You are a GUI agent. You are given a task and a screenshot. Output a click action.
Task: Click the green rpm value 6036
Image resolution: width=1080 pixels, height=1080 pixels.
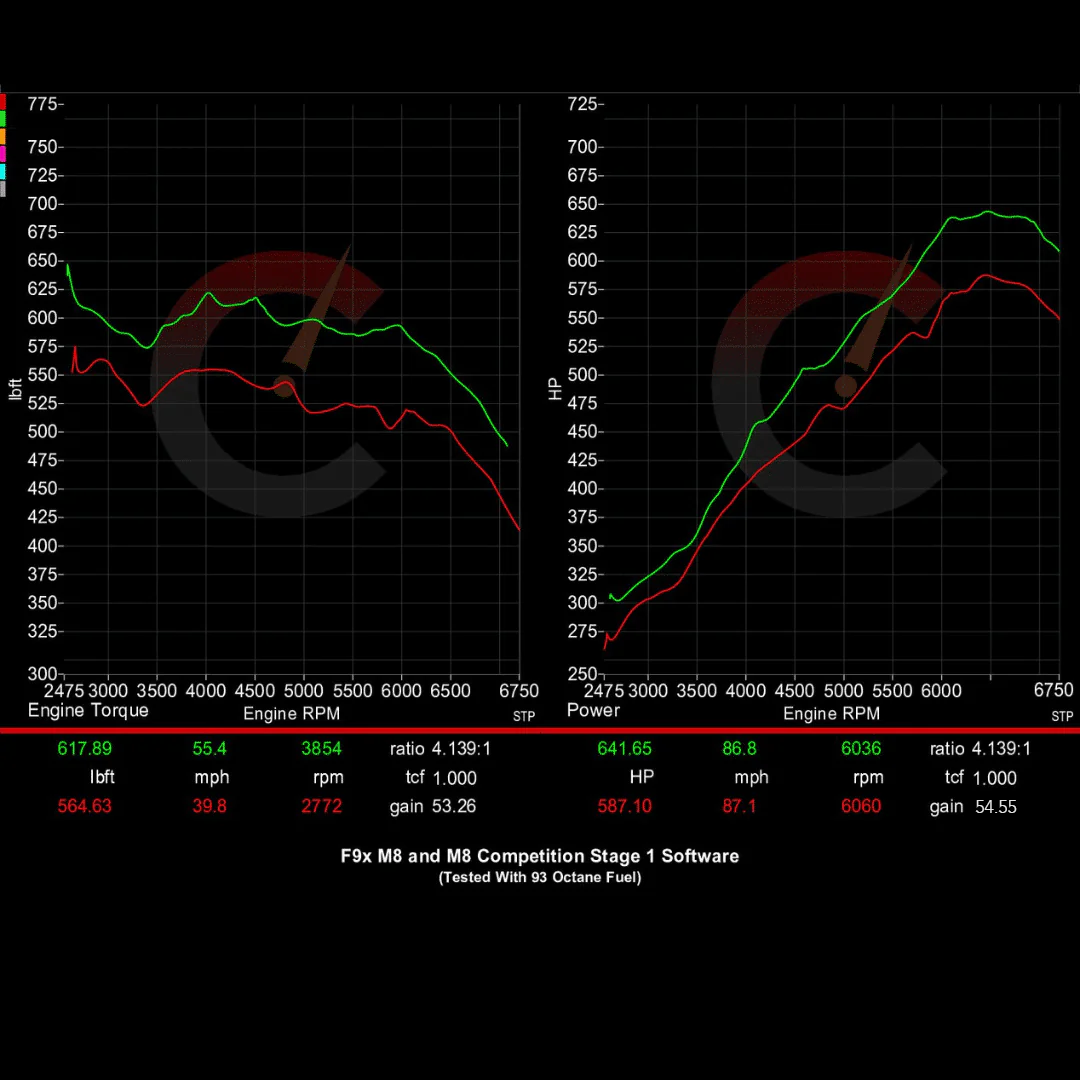tap(861, 748)
